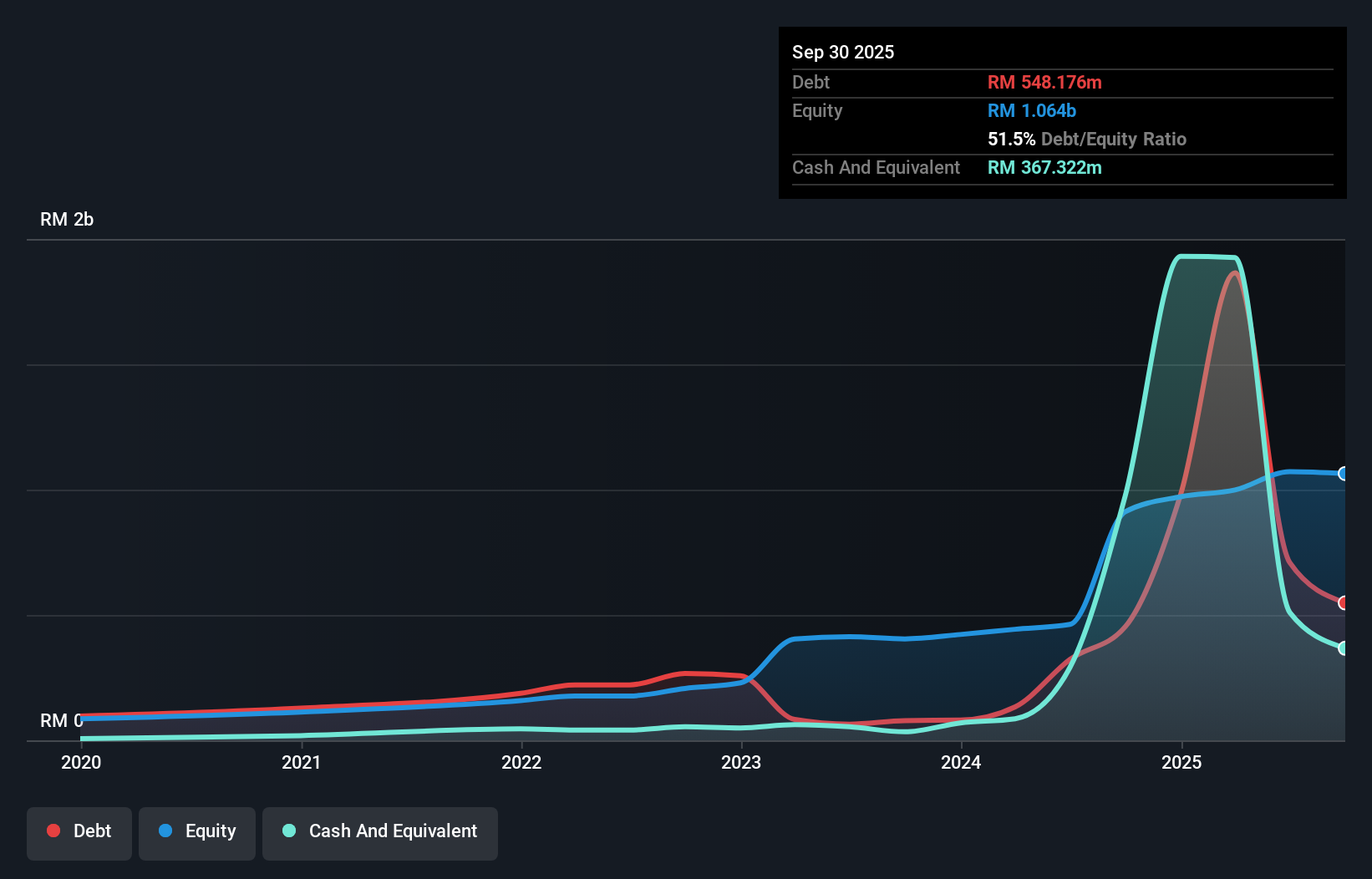Viewport: 1372px width, 879px height.
Task: Expand the Sep 30 2025 tooltip header
Action: pos(843,52)
